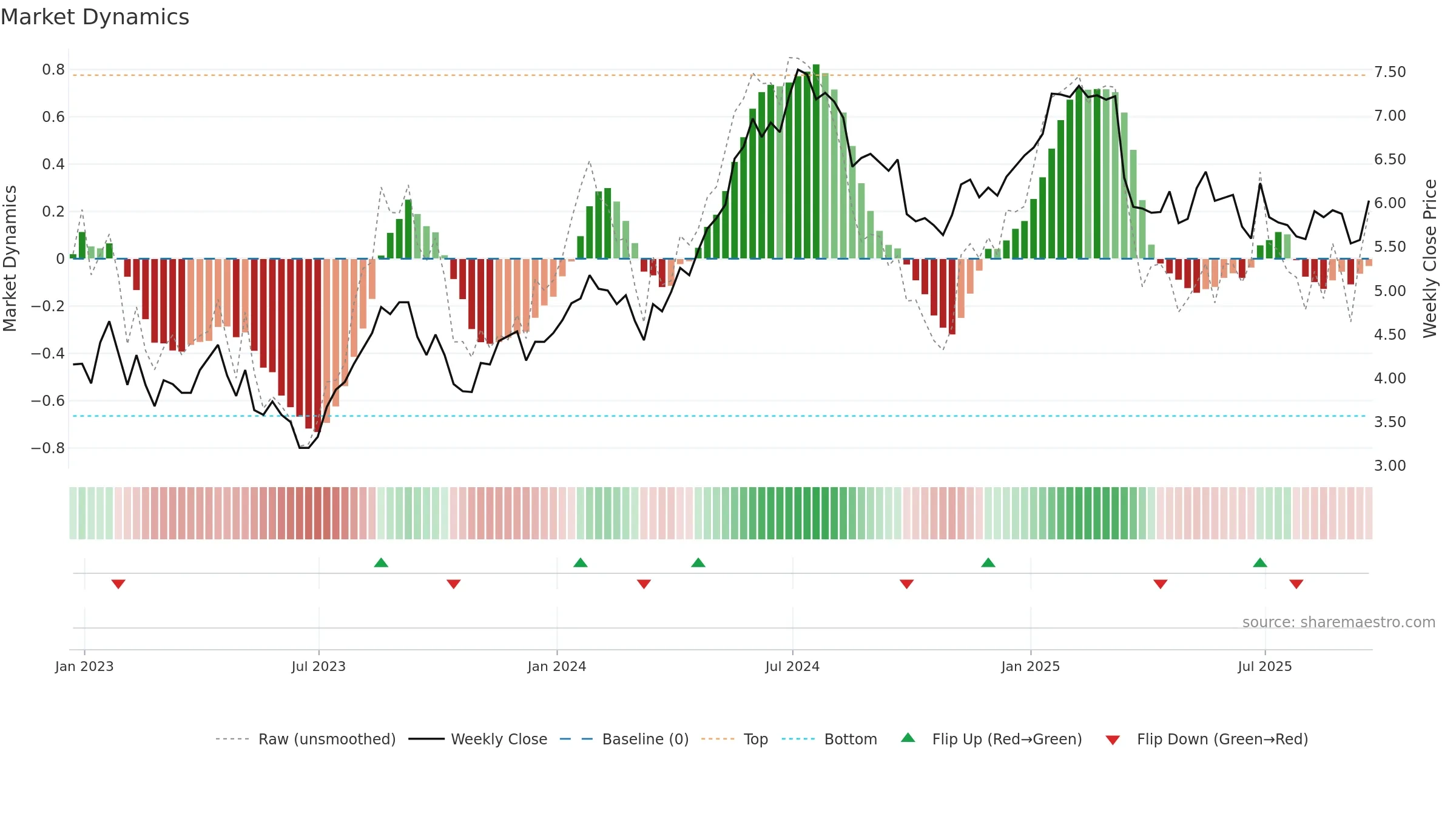Screen dimensions: 1456x819
Task: Click the 0.8 left axis tick label
Action: (x=53, y=70)
